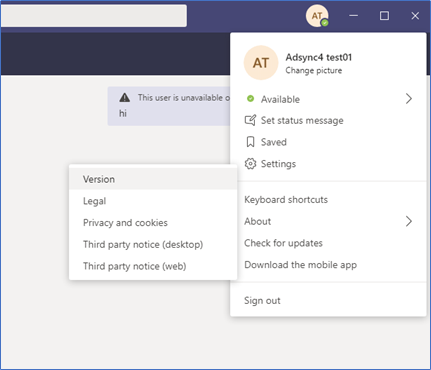This screenshot has height=370, width=431.
Task: Click the AT profile avatar in title bar
Action: 317,16
